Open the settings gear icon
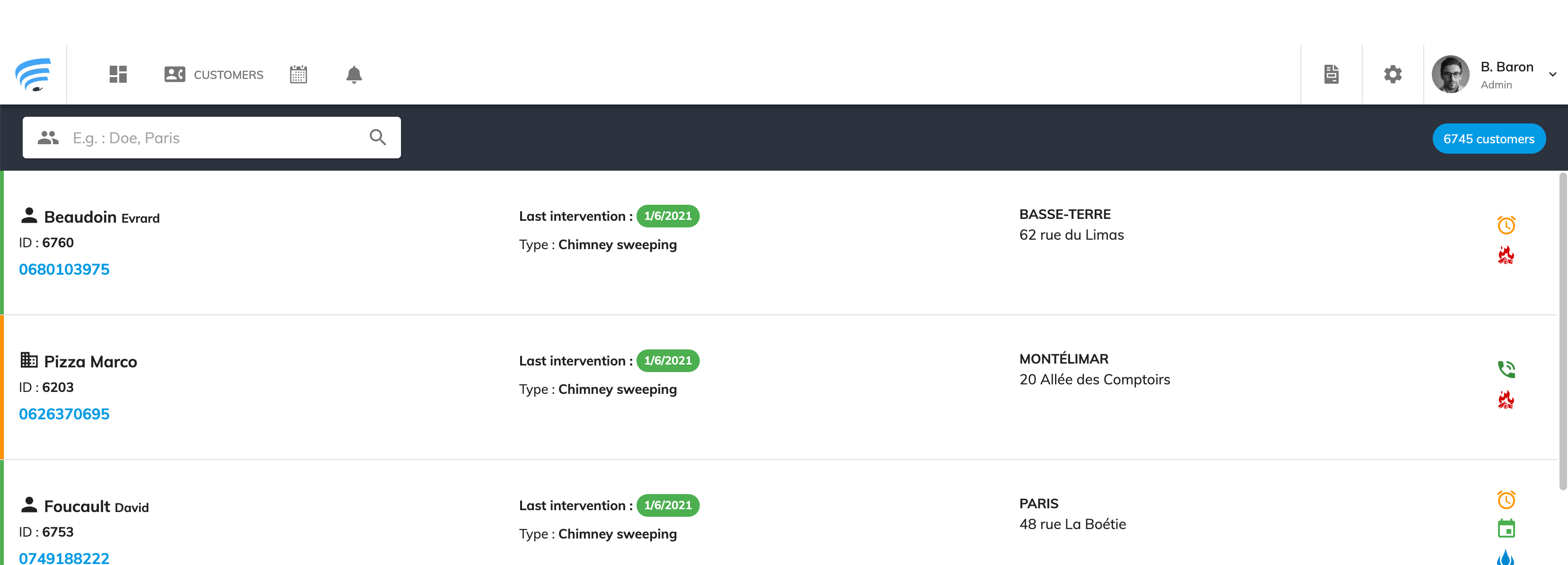The height and width of the screenshot is (565, 1568). pos(1393,74)
